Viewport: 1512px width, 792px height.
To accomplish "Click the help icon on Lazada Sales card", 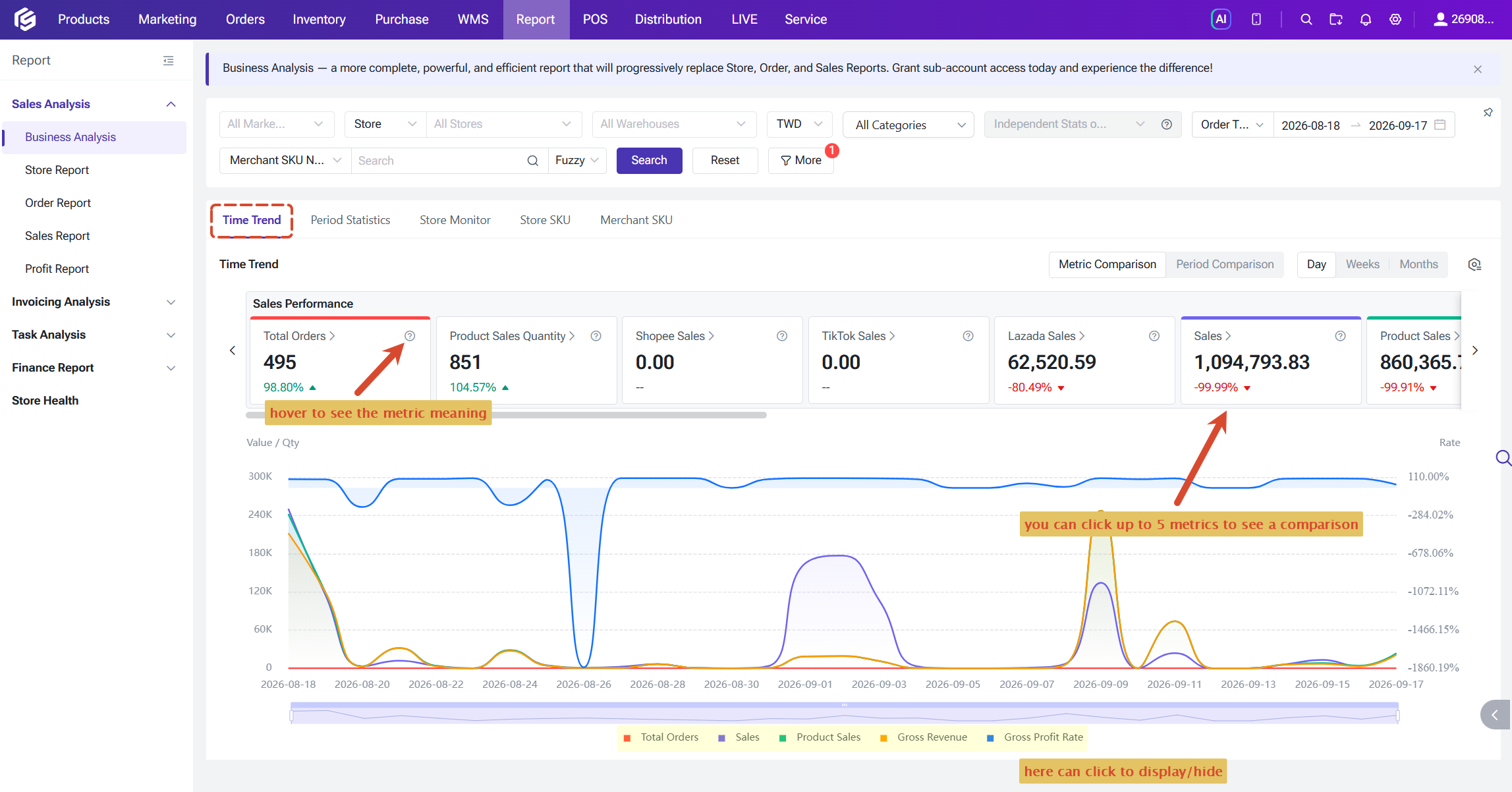I will 1154,336.
